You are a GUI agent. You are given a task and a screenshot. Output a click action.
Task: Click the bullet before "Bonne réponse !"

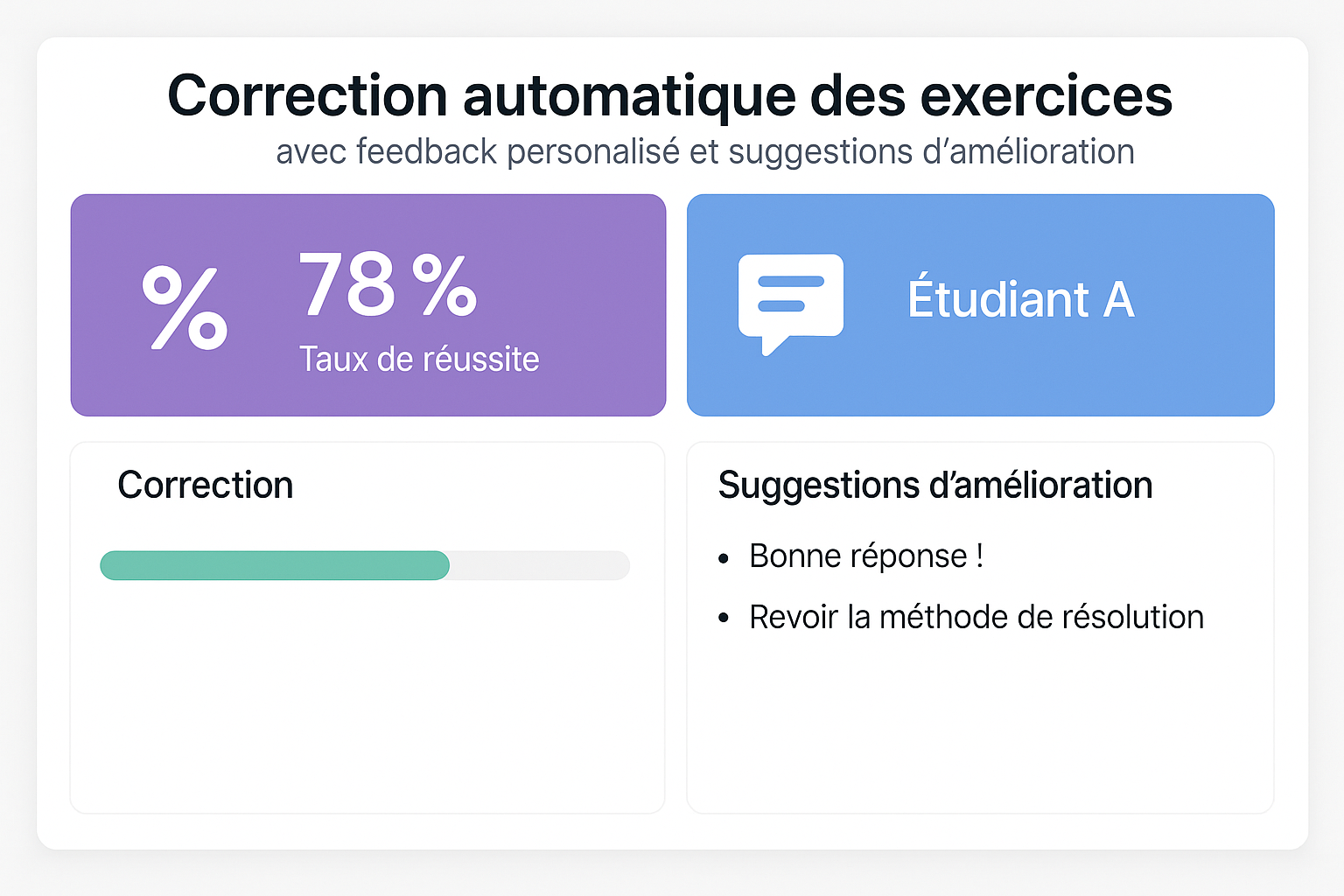pyautogui.click(x=724, y=558)
